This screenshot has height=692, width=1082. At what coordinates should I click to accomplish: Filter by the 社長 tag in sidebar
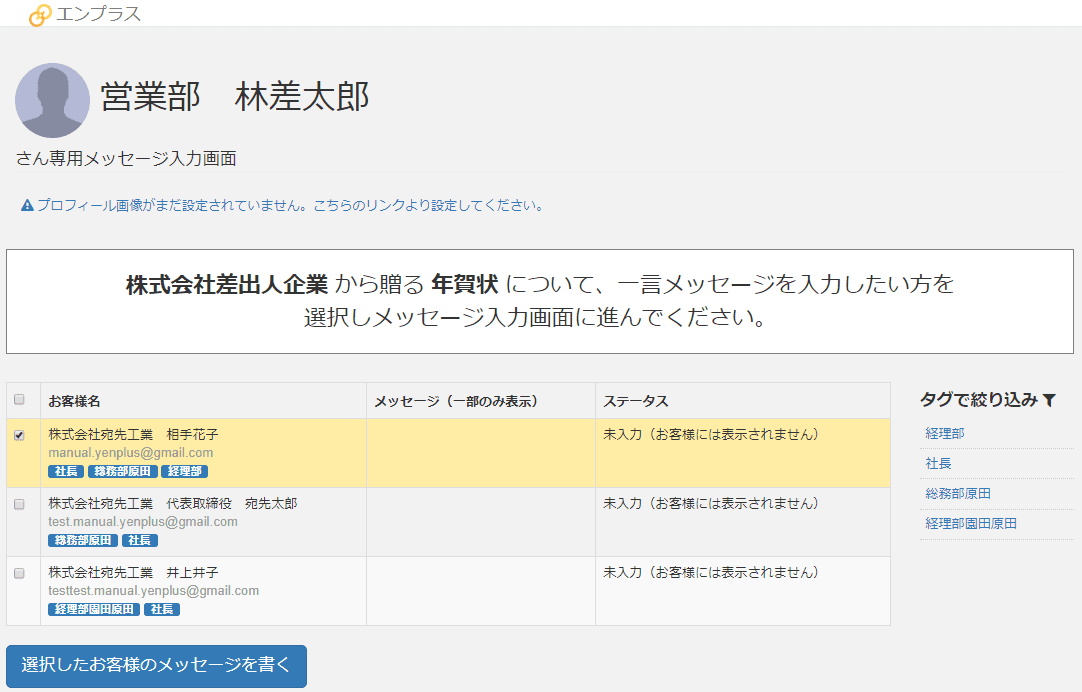pyautogui.click(x=938, y=464)
